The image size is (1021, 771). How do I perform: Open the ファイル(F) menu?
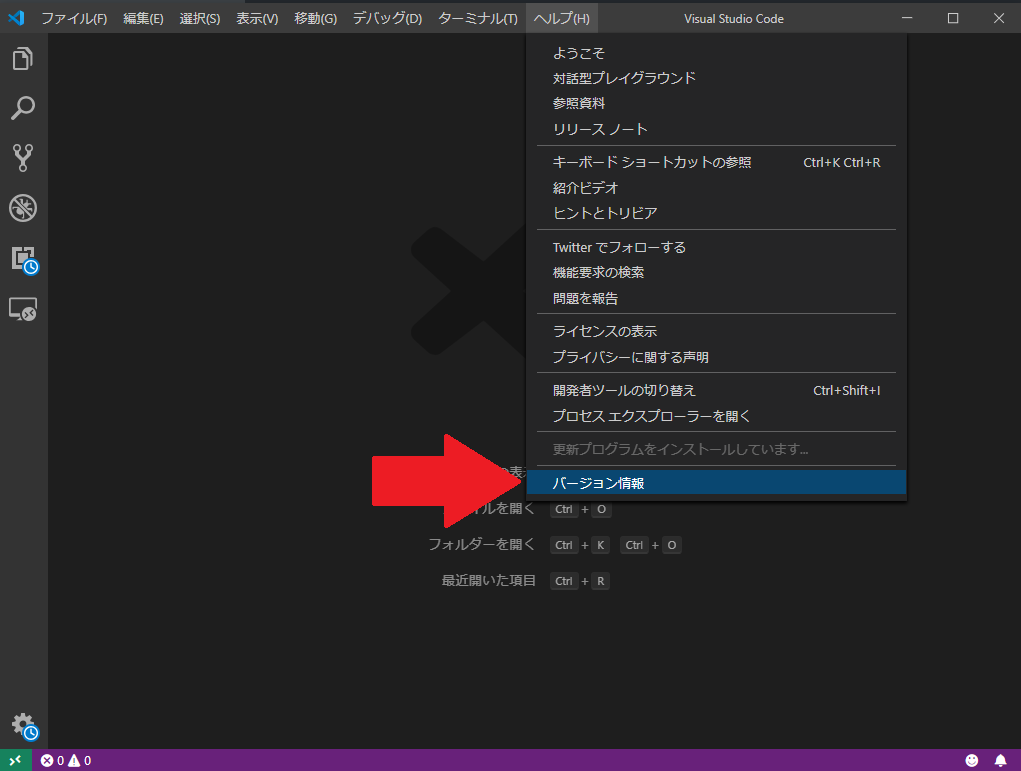pyautogui.click(x=74, y=18)
